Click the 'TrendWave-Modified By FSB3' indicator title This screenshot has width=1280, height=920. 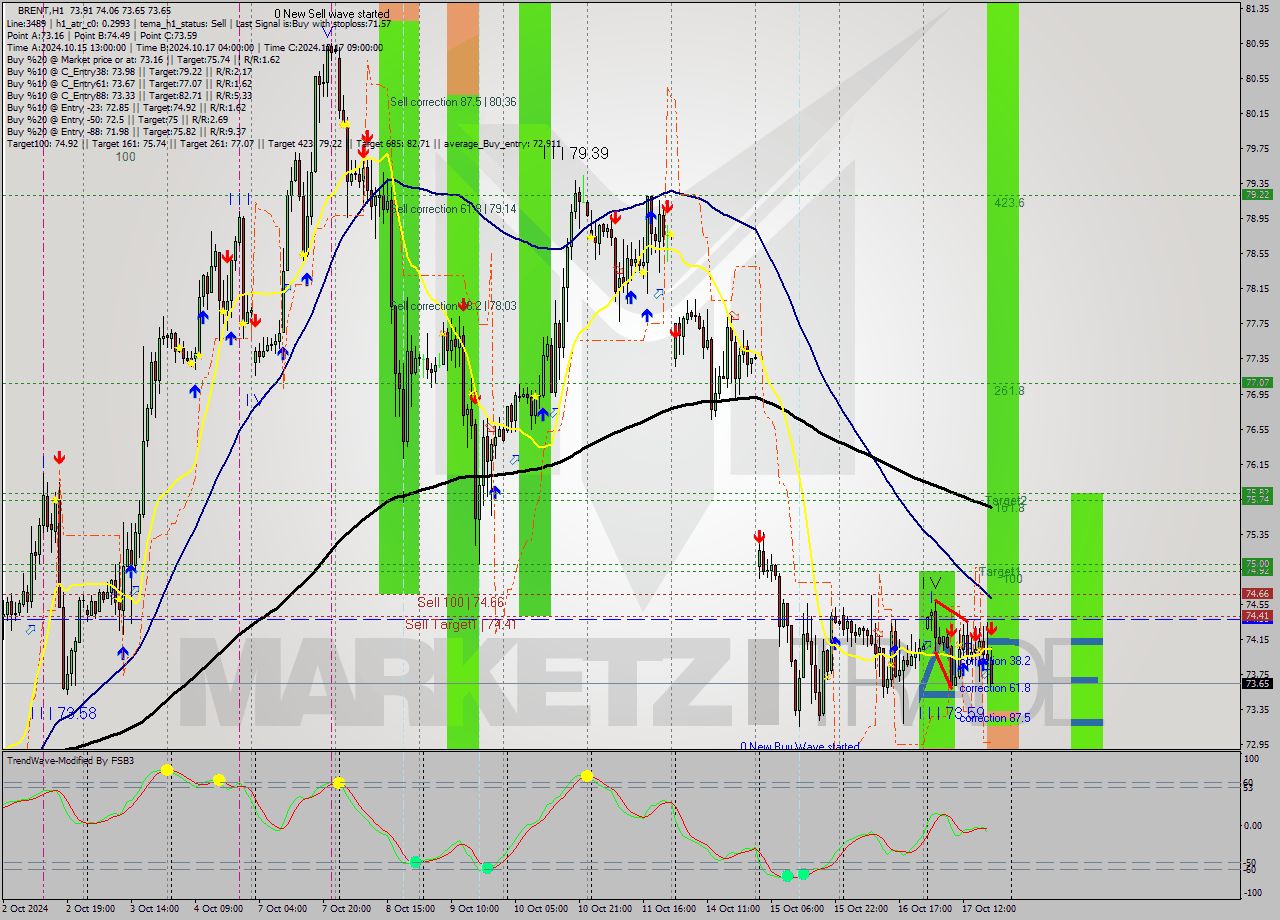coord(70,761)
